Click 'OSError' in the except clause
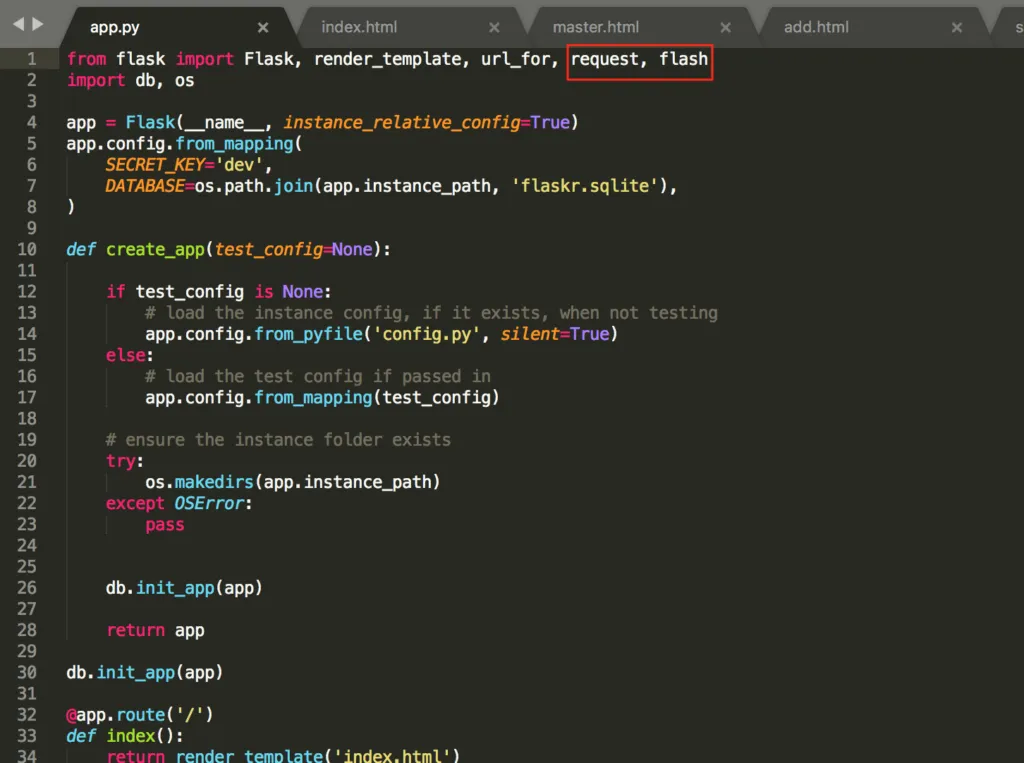Screen dimensions: 1024x763 [209, 504]
